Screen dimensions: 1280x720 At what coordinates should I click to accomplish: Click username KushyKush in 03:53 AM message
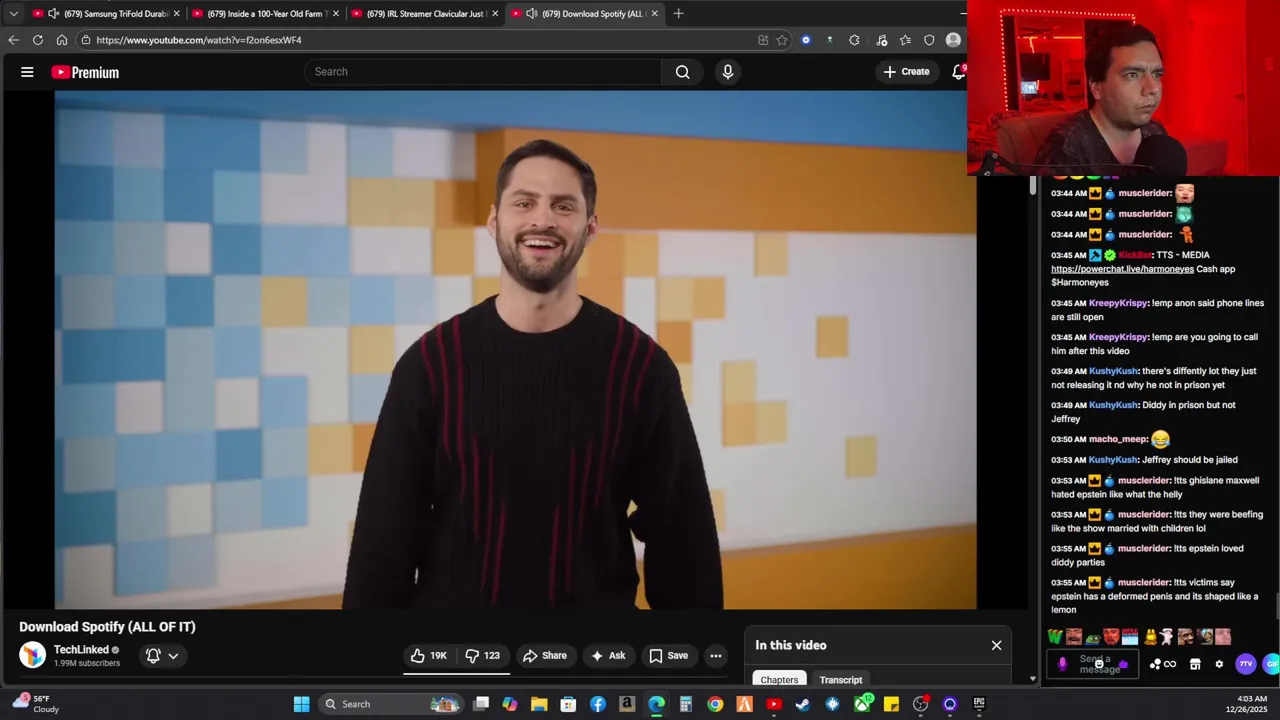[1113, 460]
